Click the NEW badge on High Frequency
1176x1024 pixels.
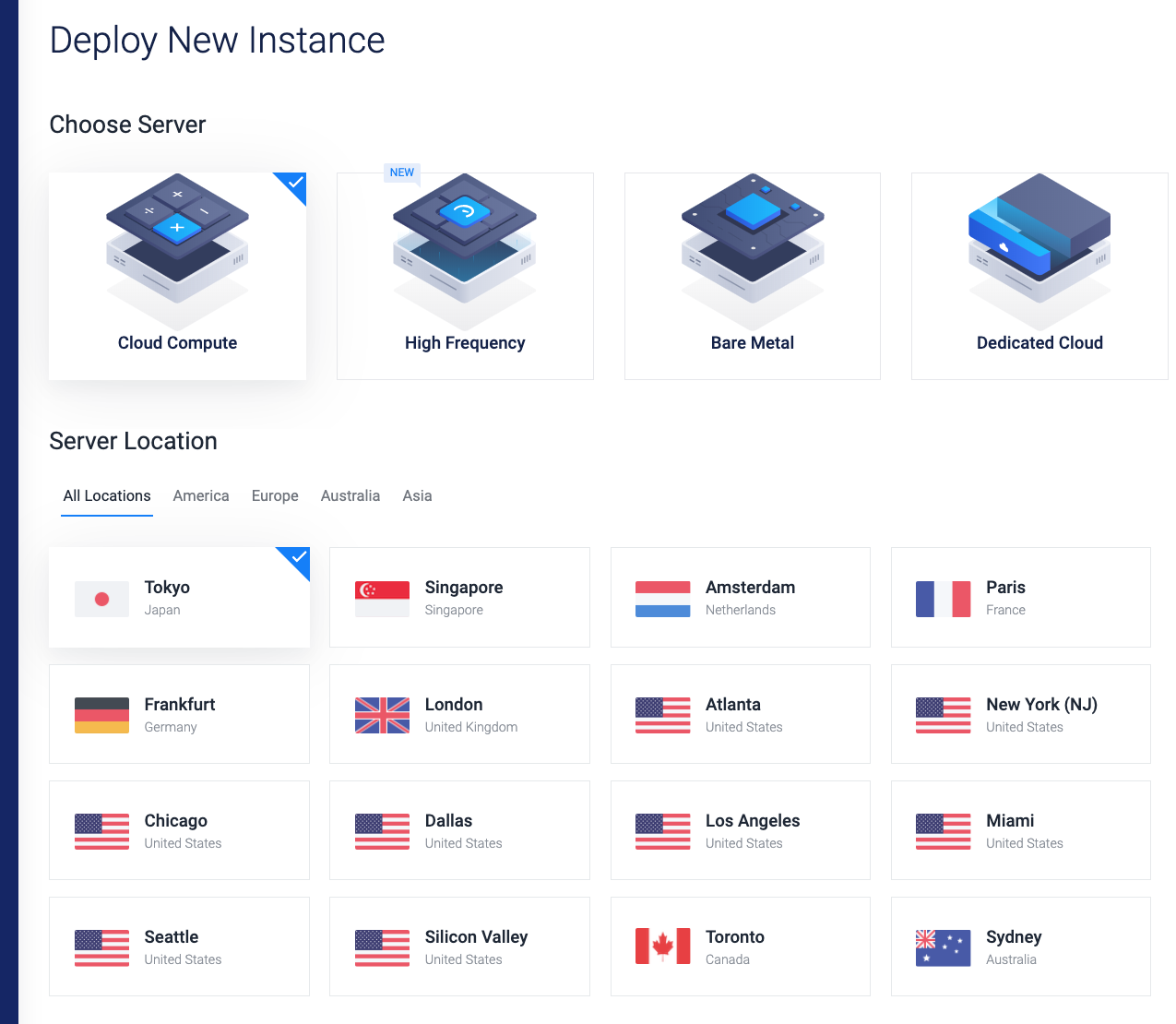pos(402,173)
